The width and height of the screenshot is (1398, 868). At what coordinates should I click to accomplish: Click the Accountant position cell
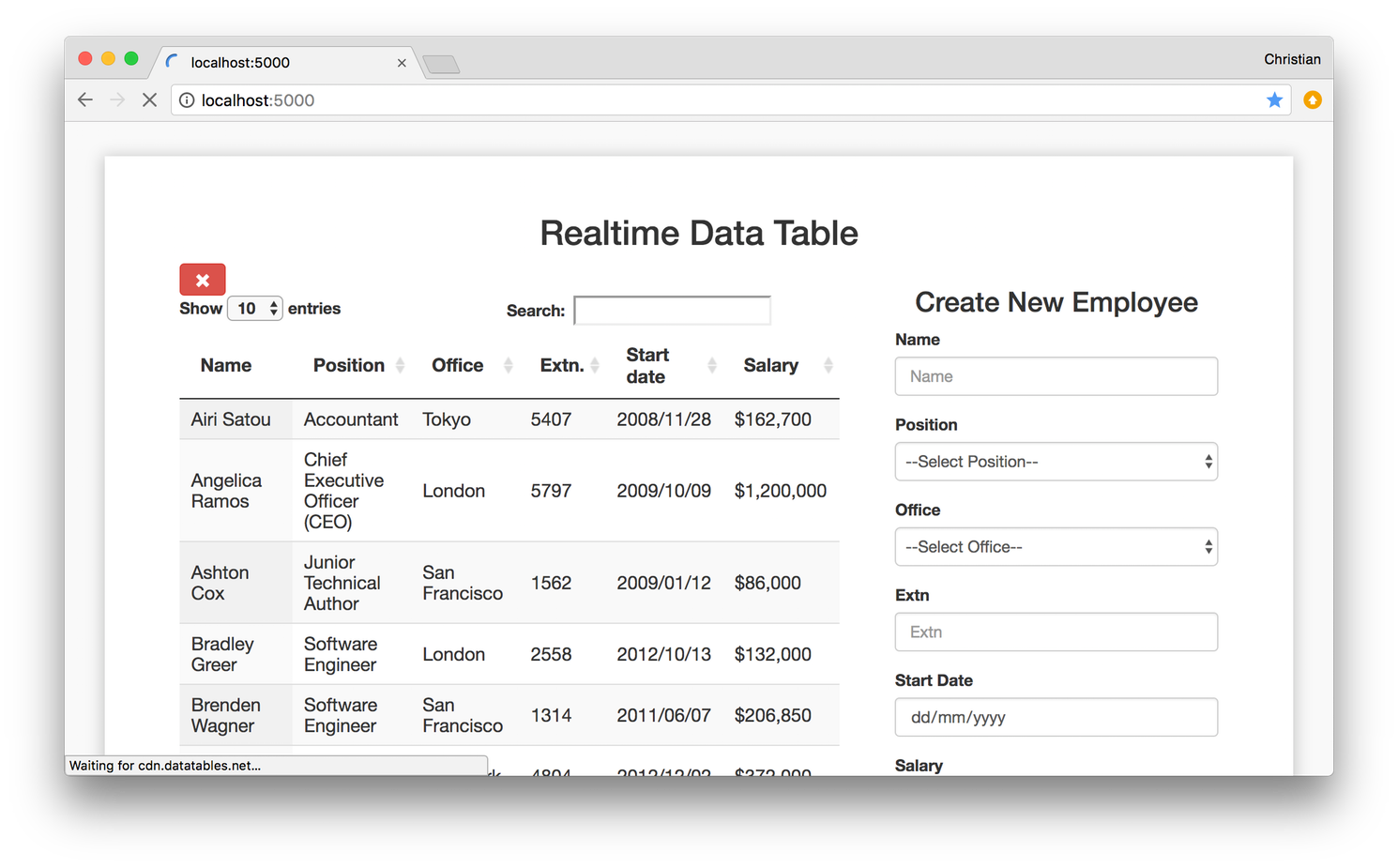point(351,419)
